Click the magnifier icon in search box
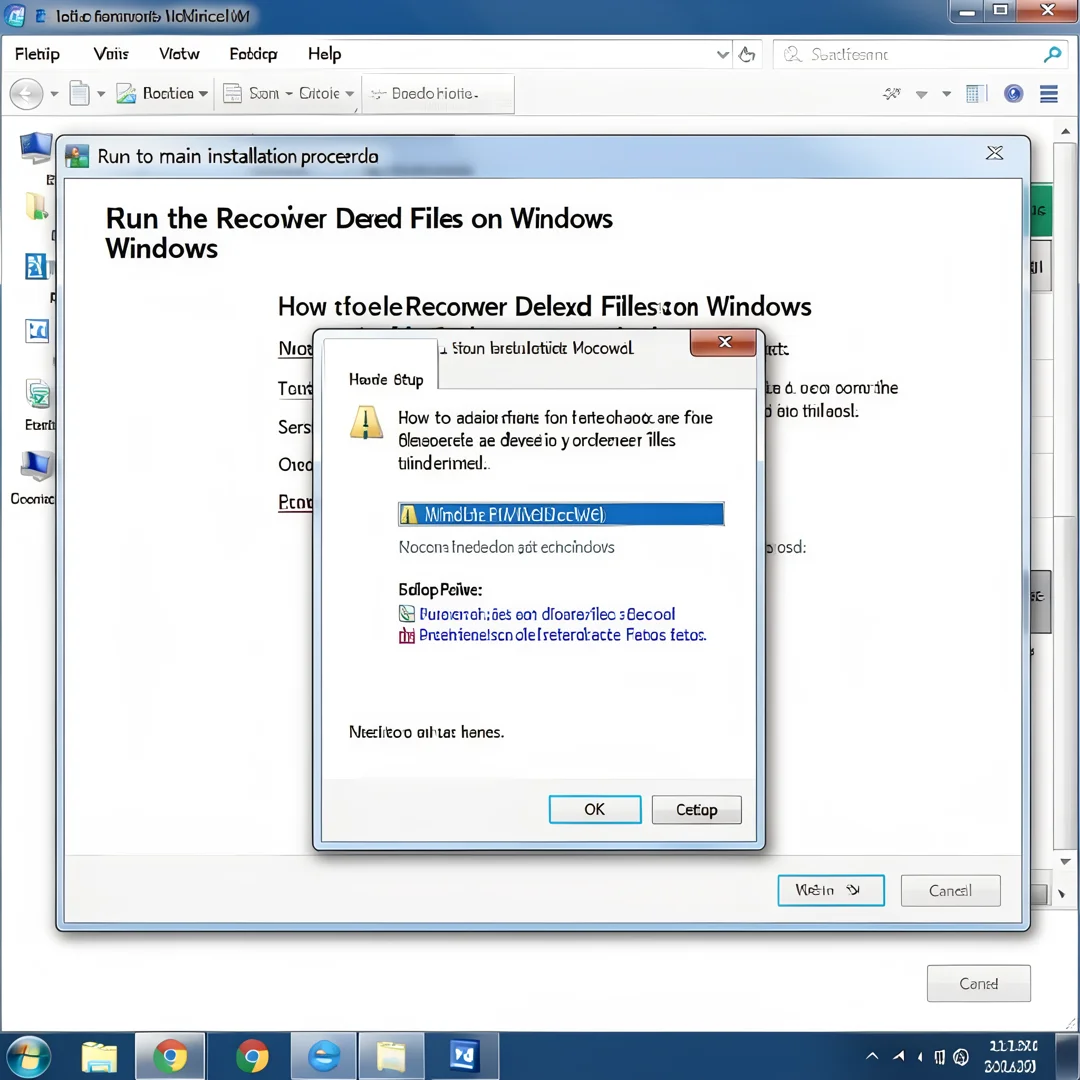The height and width of the screenshot is (1080, 1080). [1052, 54]
